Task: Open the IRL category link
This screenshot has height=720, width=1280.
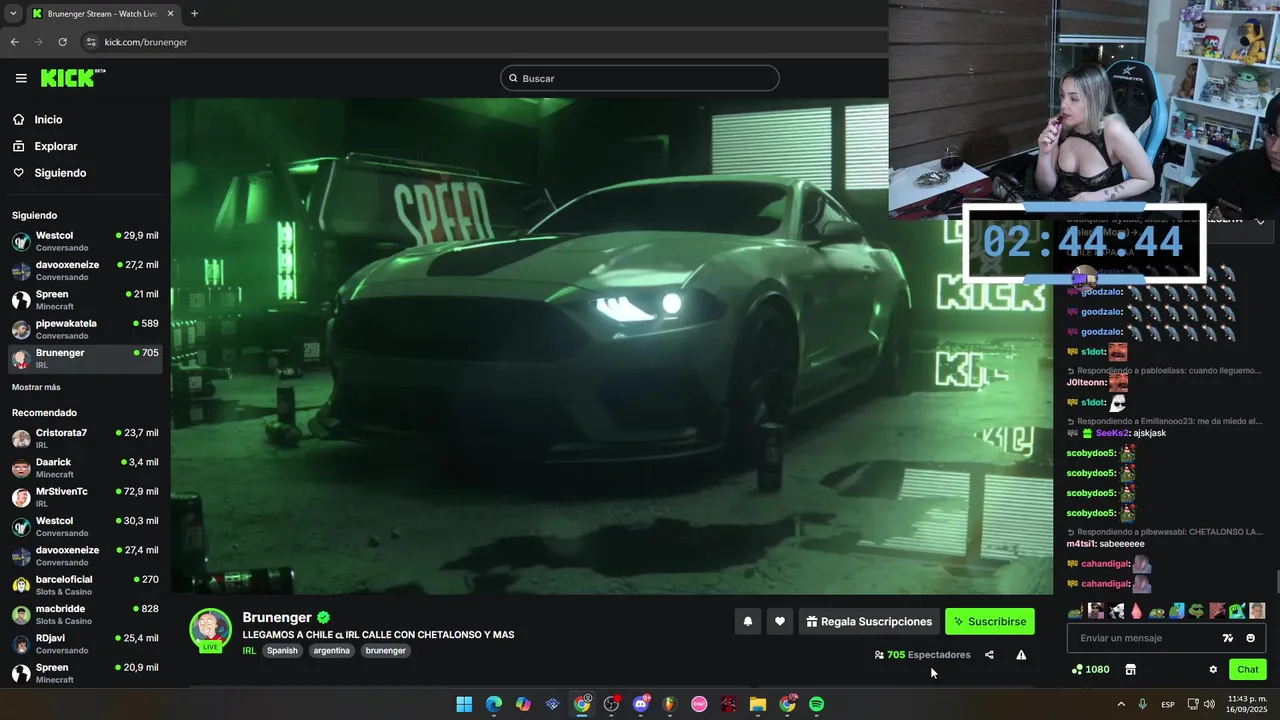Action: [249, 650]
